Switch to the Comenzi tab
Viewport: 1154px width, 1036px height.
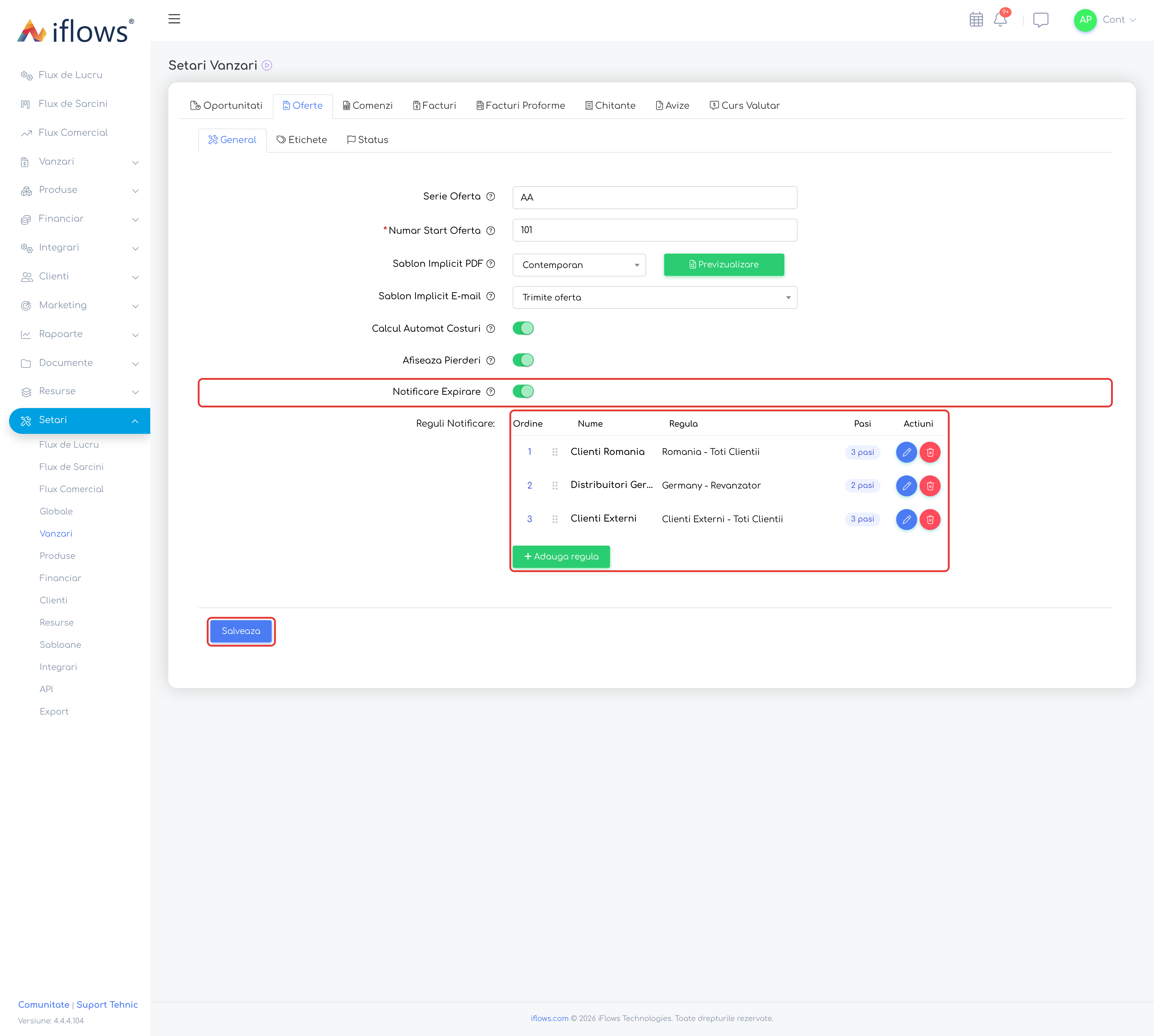[368, 106]
